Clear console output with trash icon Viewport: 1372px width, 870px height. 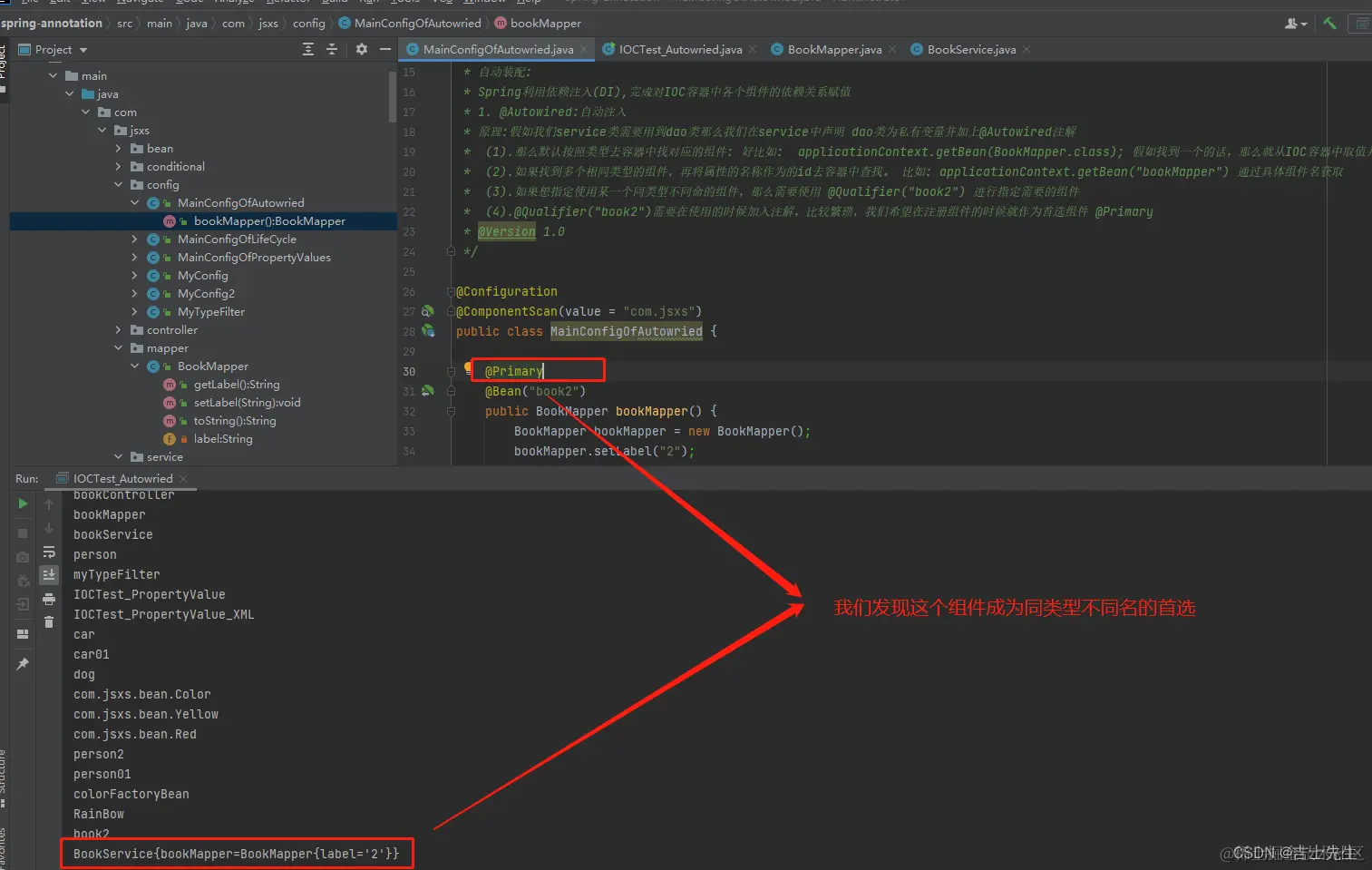(49, 621)
